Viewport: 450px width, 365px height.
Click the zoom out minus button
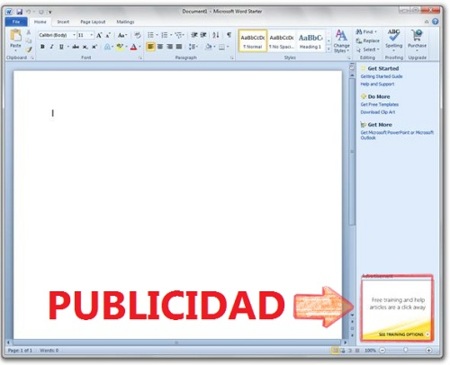point(382,350)
